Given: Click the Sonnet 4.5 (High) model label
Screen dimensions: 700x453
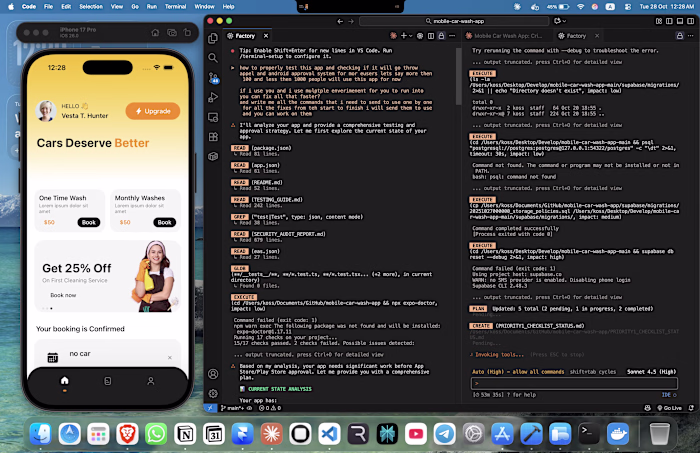Looking at the screenshot, I should click(651, 371).
